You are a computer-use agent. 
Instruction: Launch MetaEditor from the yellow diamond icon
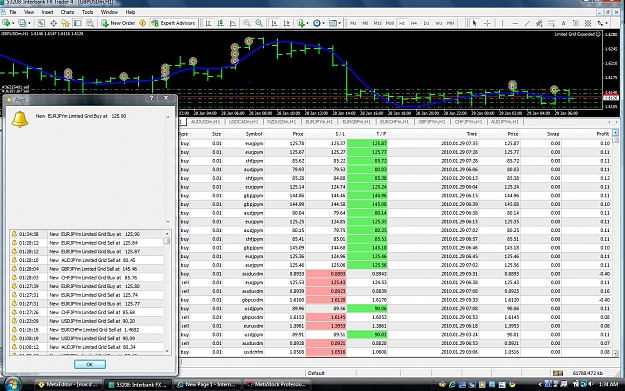pos(143,23)
